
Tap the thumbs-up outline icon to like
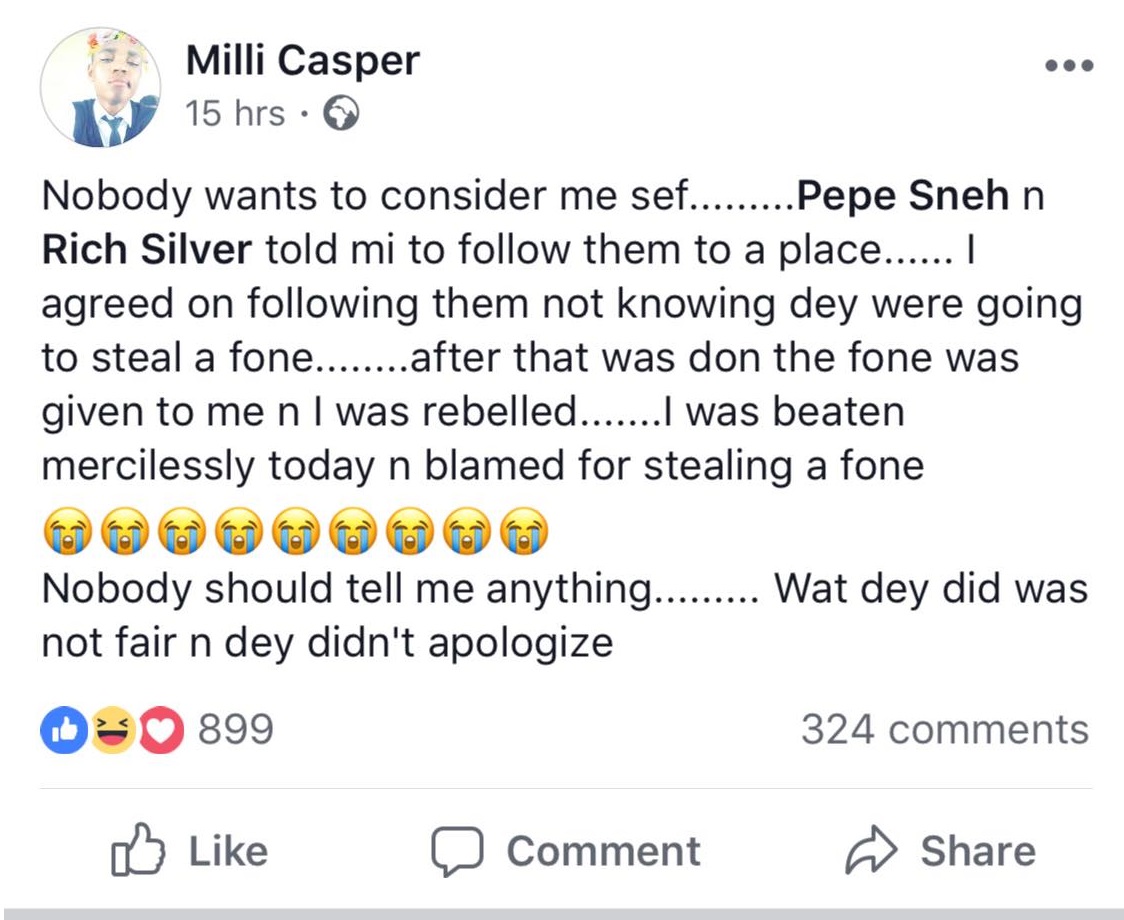(x=138, y=850)
